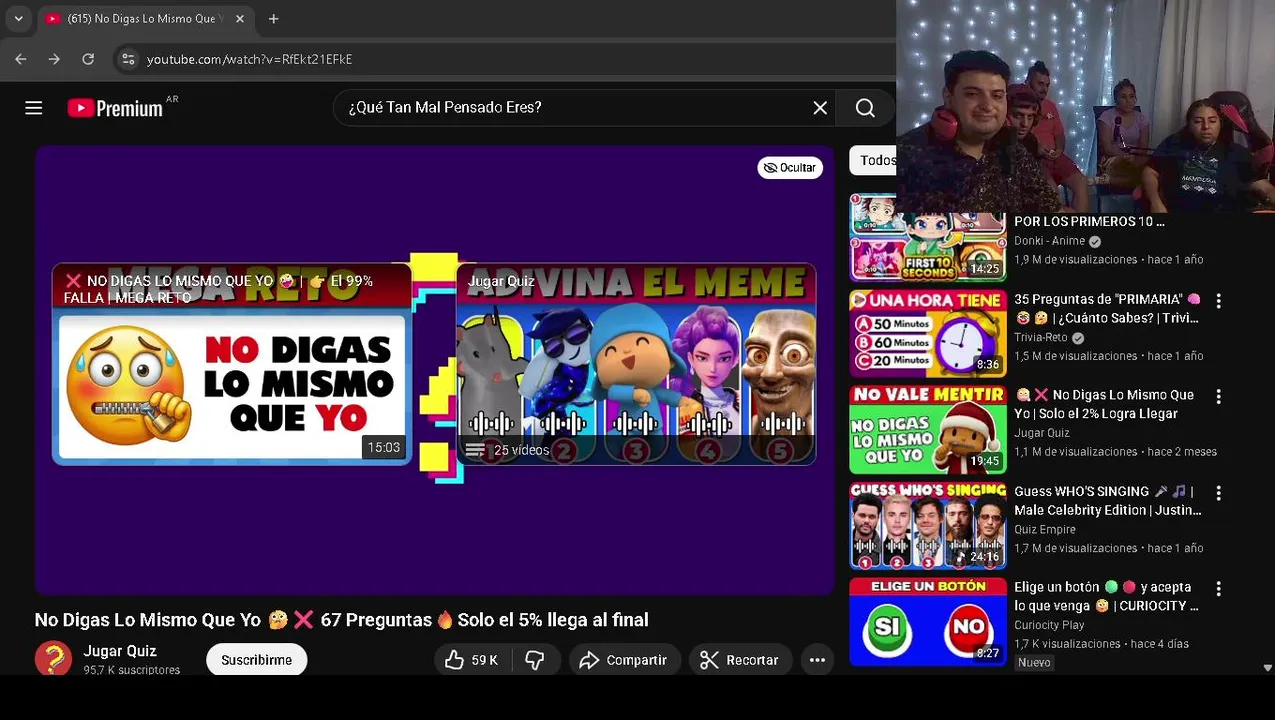Close the No Digas Lo Mismo tab

click(240, 18)
